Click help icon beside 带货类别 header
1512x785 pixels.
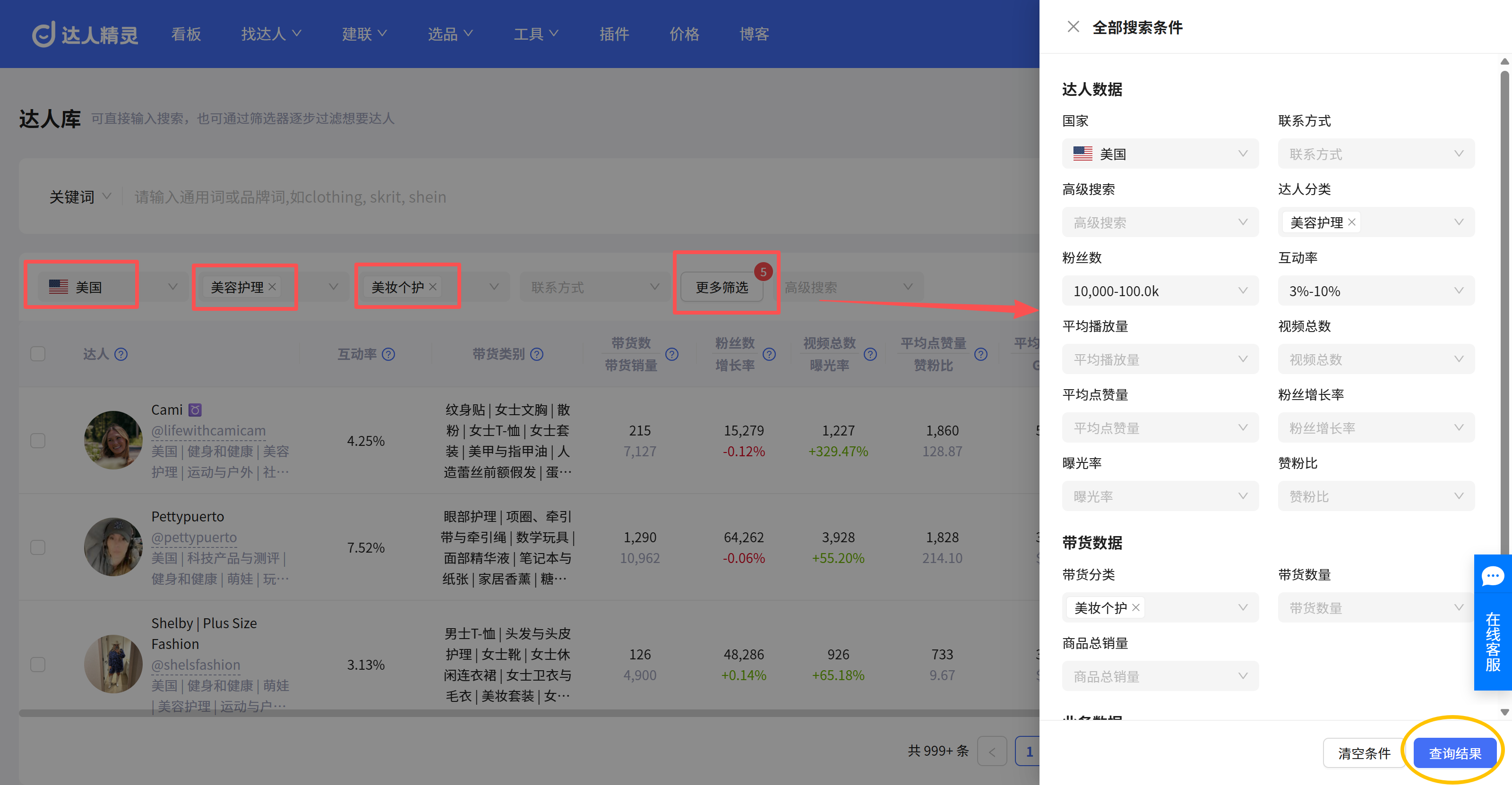click(536, 354)
